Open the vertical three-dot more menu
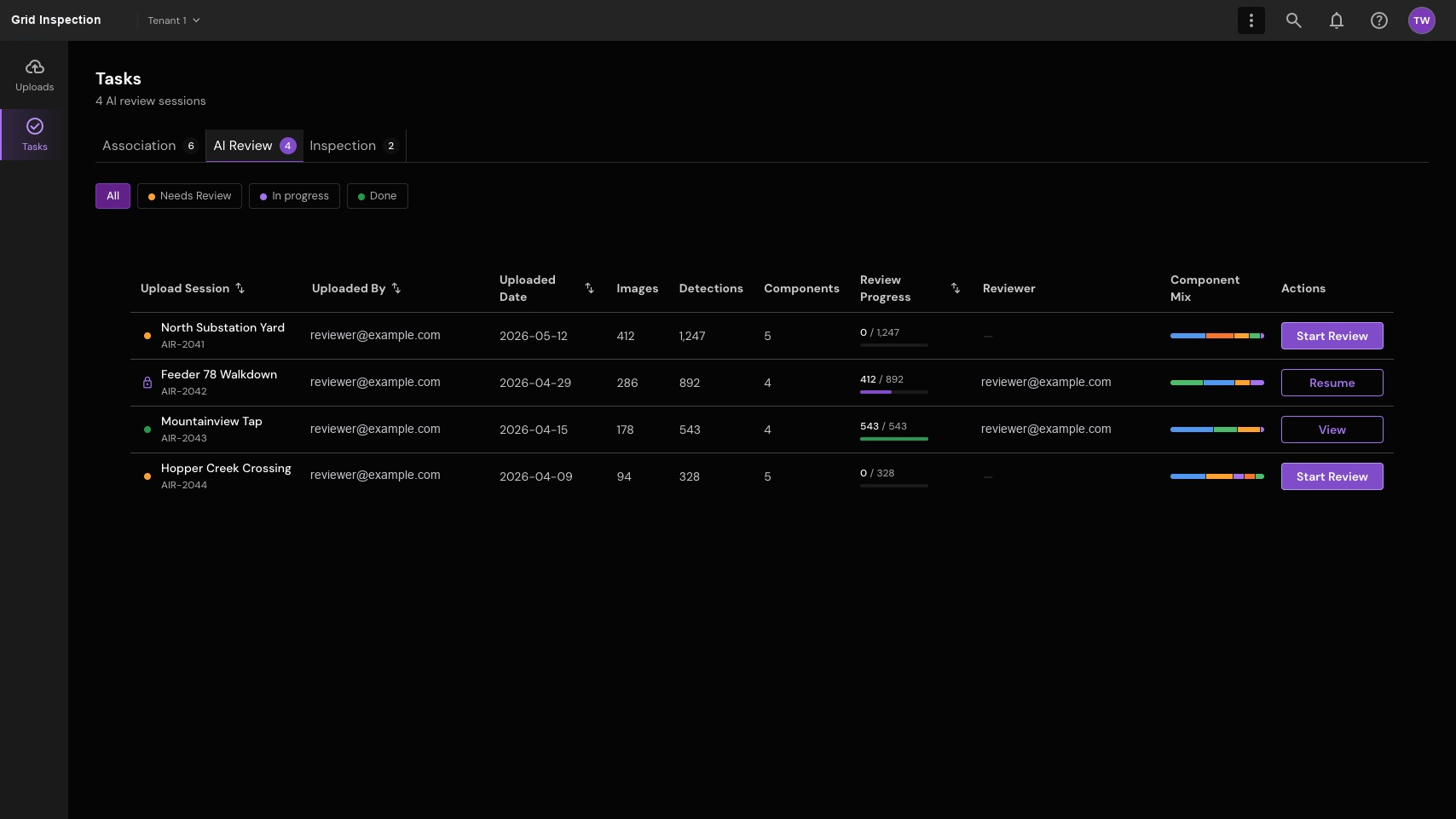The image size is (1456, 819). [1251, 20]
